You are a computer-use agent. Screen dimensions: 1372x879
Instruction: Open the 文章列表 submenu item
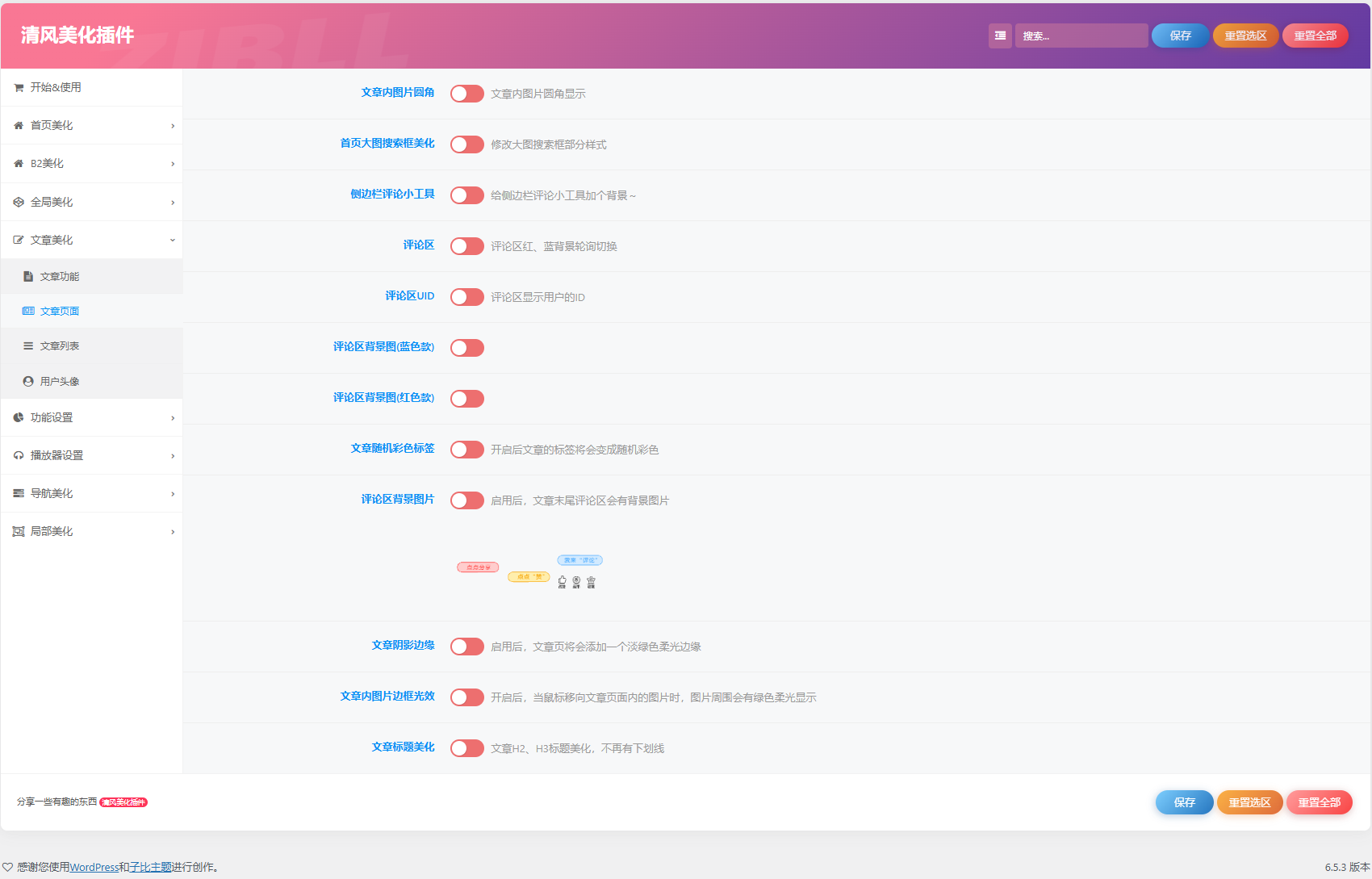click(x=60, y=346)
